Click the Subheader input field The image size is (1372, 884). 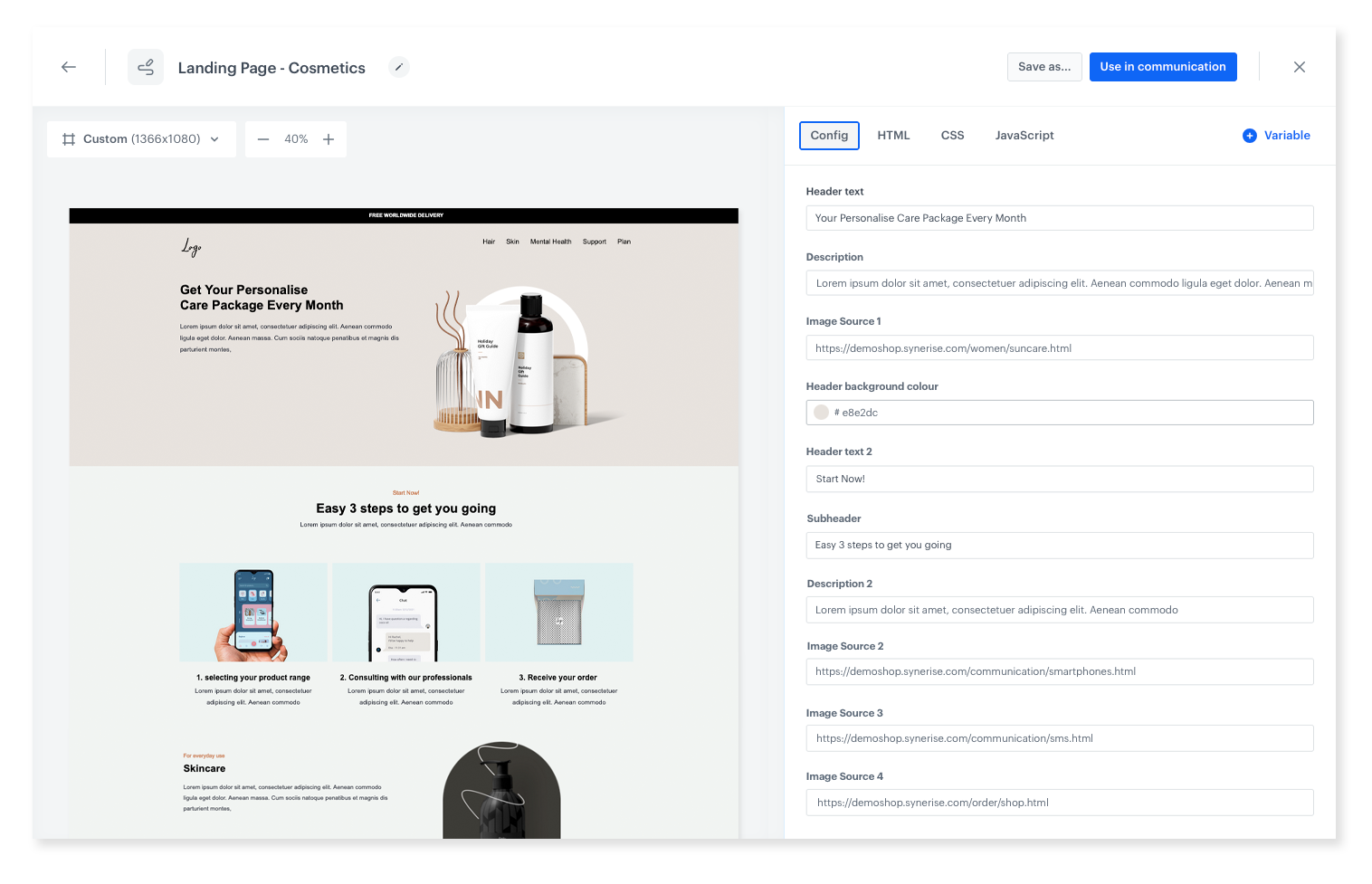coord(1059,545)
